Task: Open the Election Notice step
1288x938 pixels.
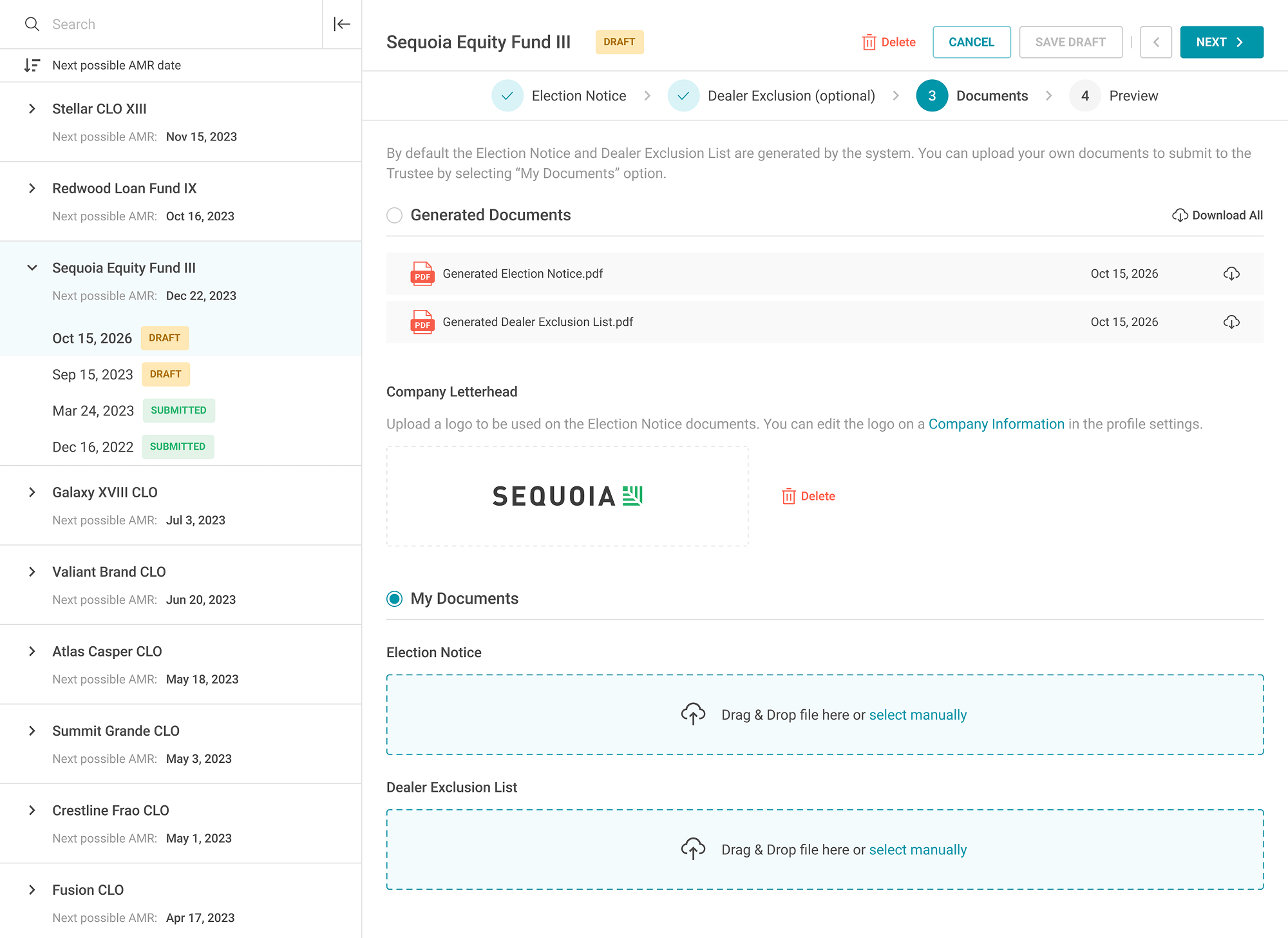Action: coord(579,96)
